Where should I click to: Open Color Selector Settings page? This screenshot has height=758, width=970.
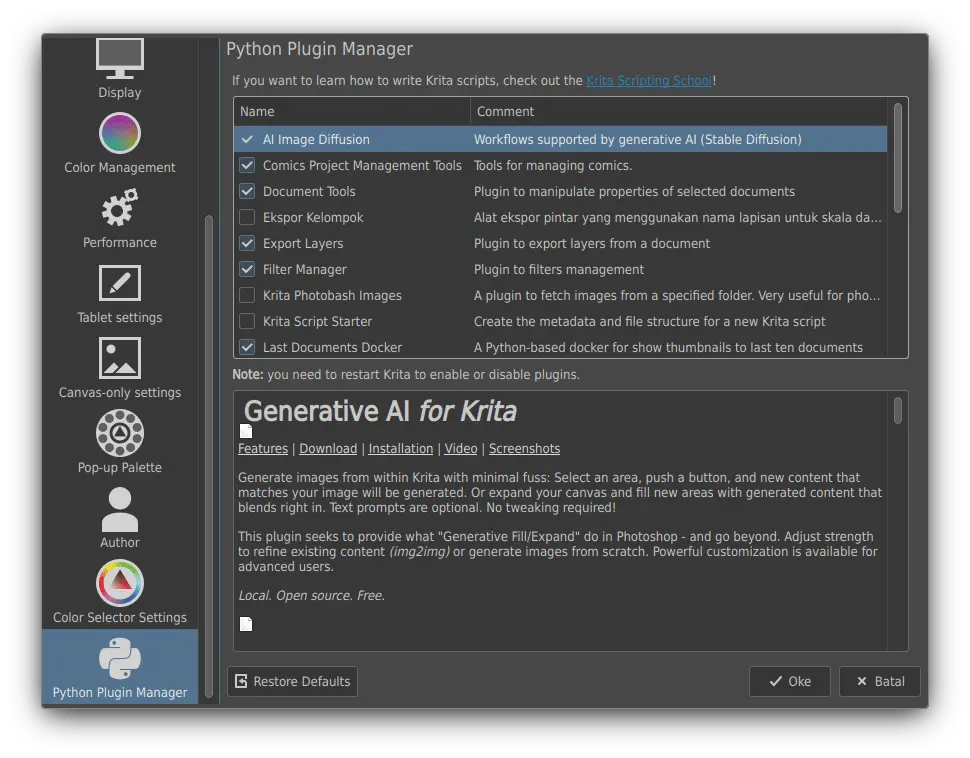[119, 592]
